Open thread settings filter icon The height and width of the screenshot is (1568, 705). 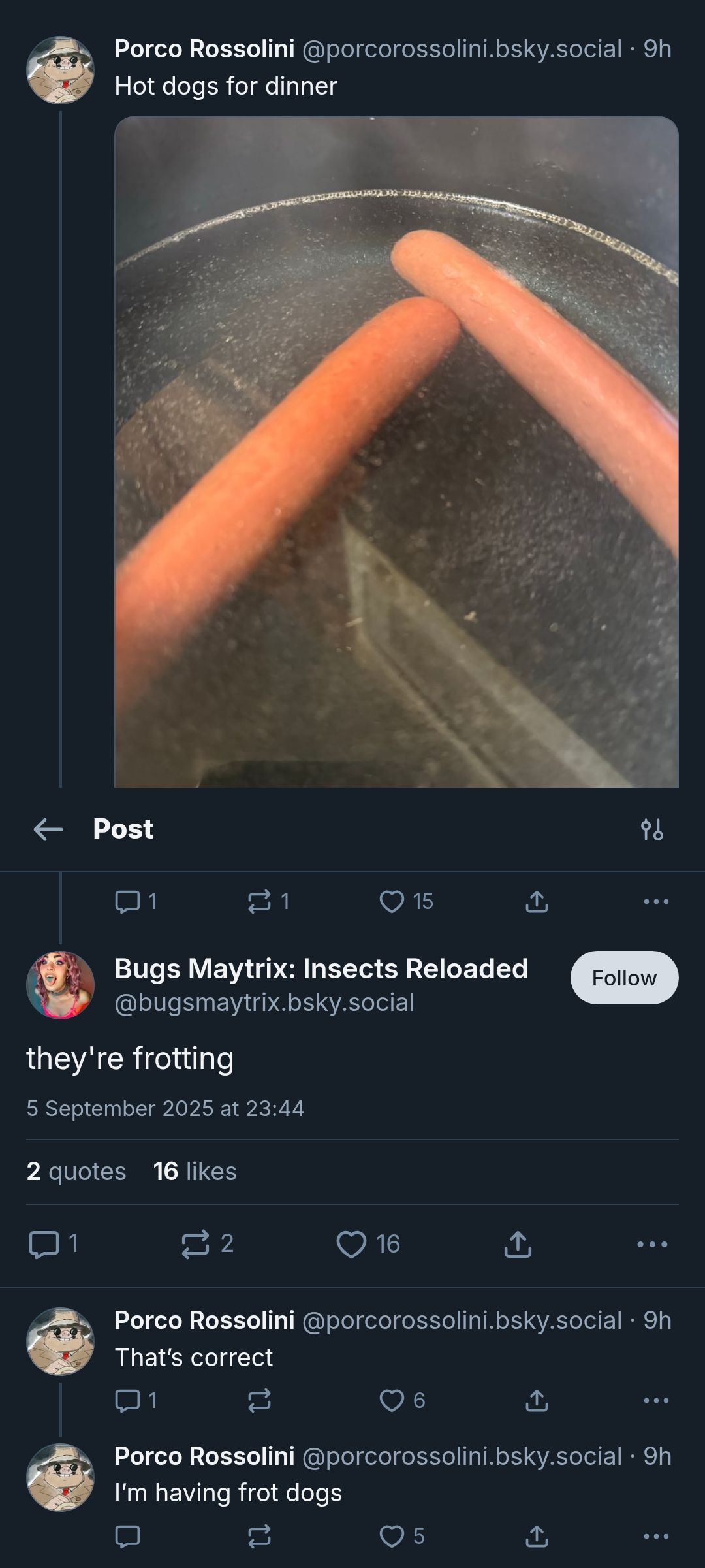[x=652, y=829]
